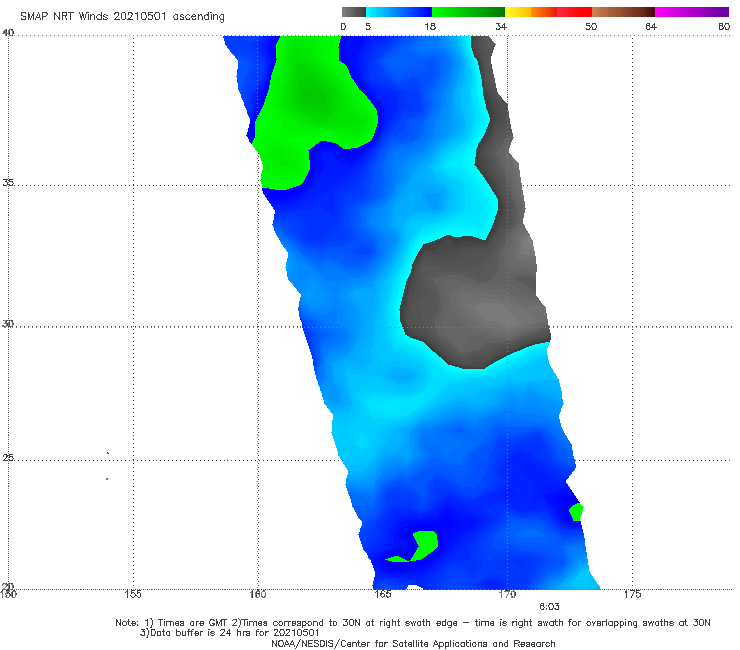Click the longitude label '155'
Viewport: 740px width, 650px height.
click(x=133, y=594)
